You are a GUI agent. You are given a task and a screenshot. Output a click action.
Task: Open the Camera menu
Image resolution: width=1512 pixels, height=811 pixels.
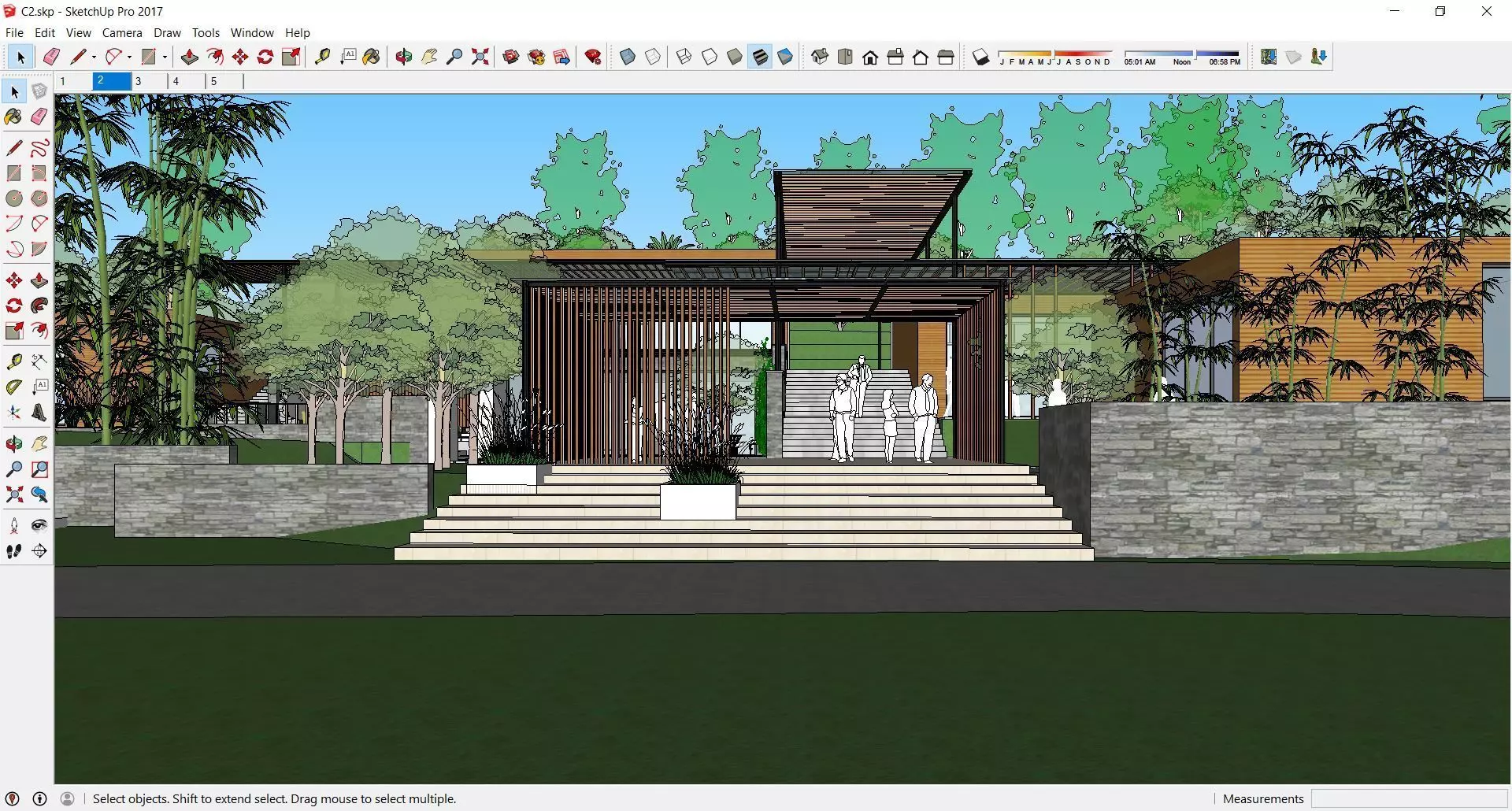122,33
